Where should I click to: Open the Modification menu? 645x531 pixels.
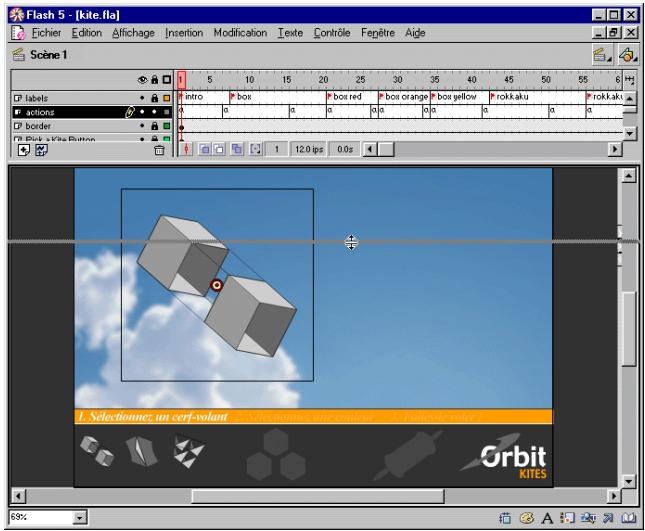point(240,33)
